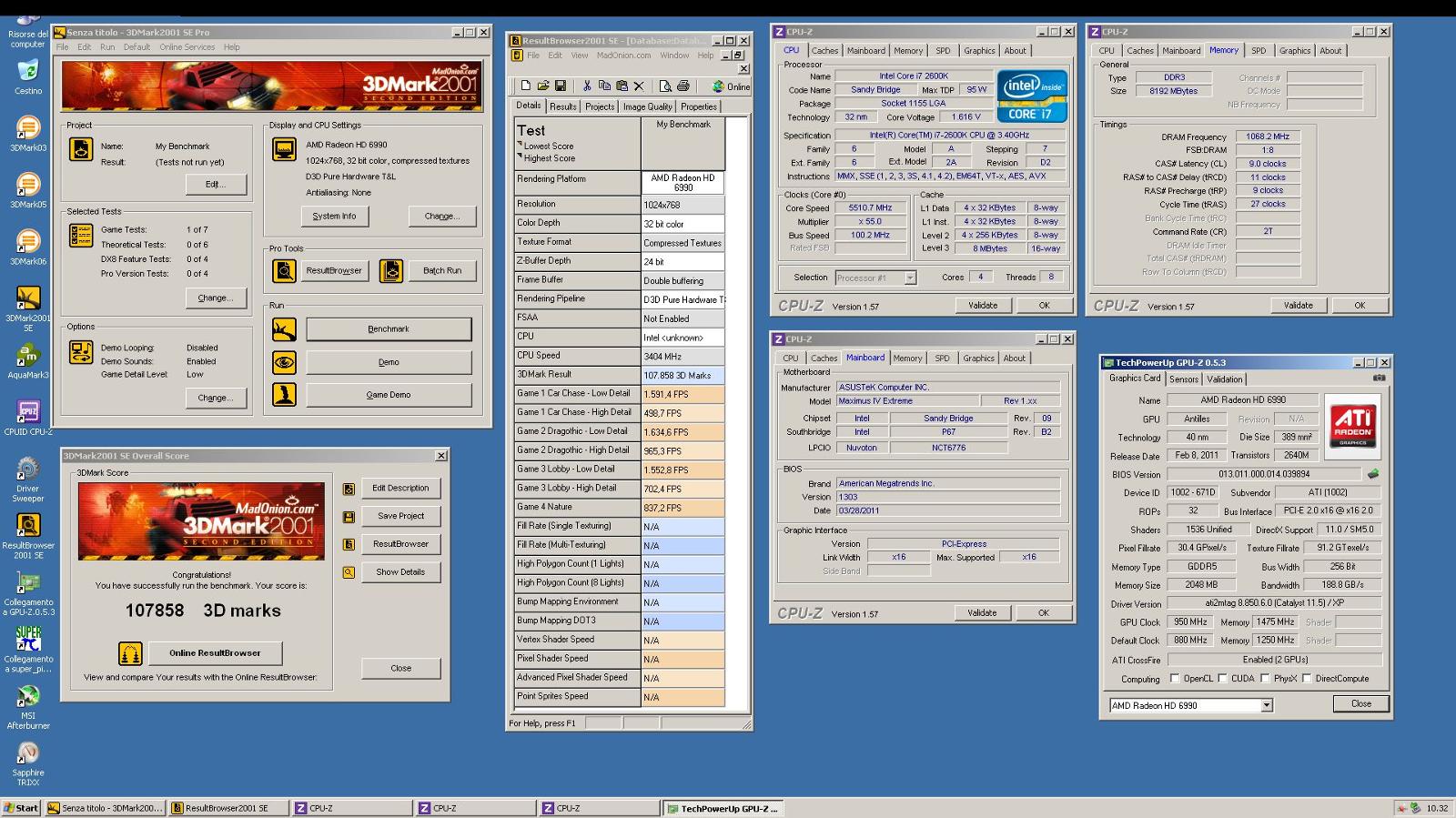Open the 3DMark05 desktop icon
Viewport: 1456px width, 818px height.
[x=28, y=189]
